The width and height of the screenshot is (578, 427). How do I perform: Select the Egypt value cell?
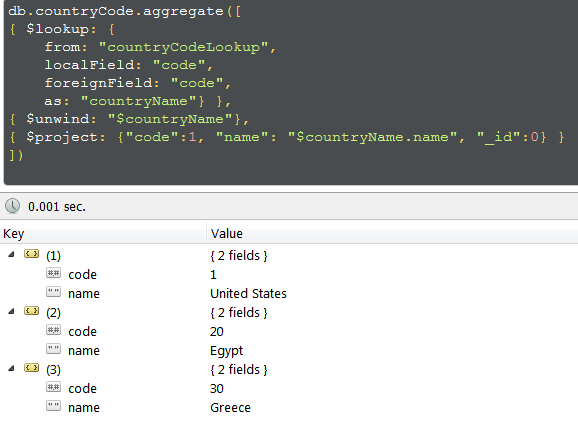tap(226, 351)
